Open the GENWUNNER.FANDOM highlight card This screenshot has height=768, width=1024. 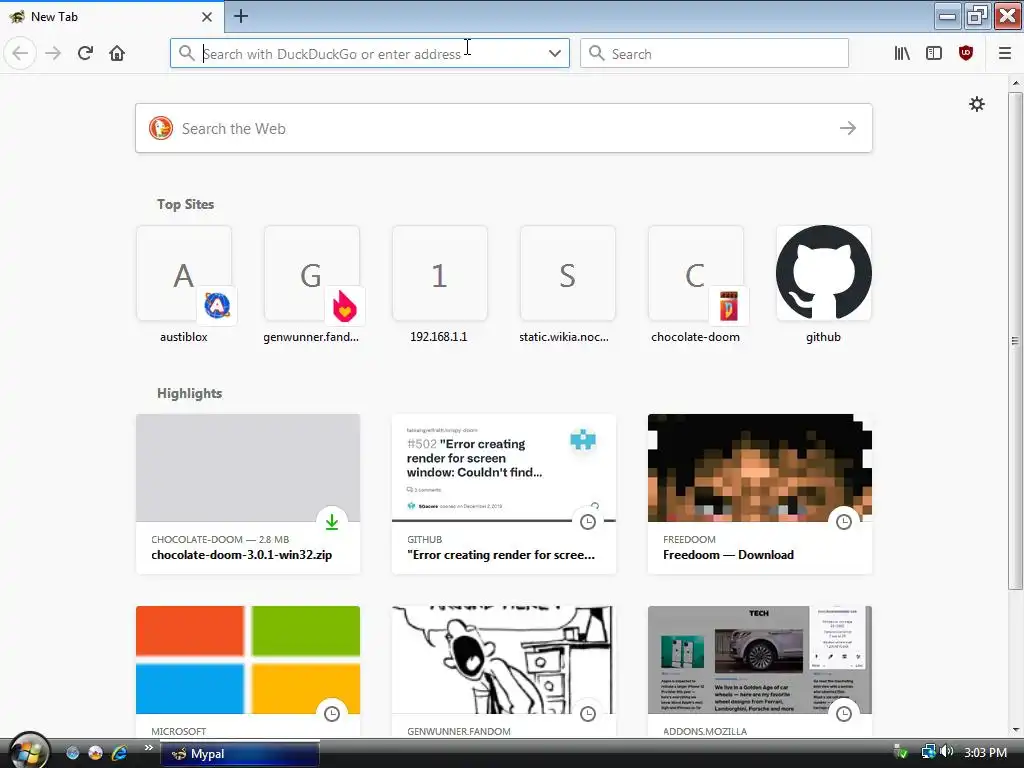[x=504, y=672]
